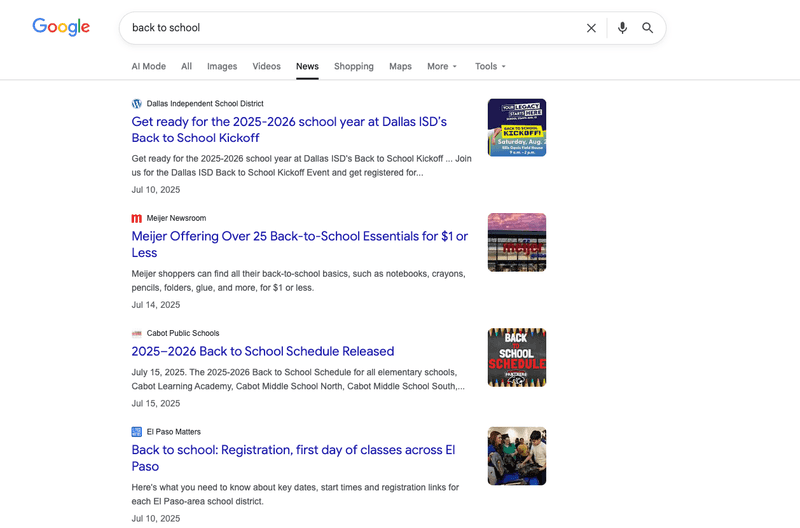Click "Dallas Independent School District" source name
The image size is (800, 528).
click(205, 104)
